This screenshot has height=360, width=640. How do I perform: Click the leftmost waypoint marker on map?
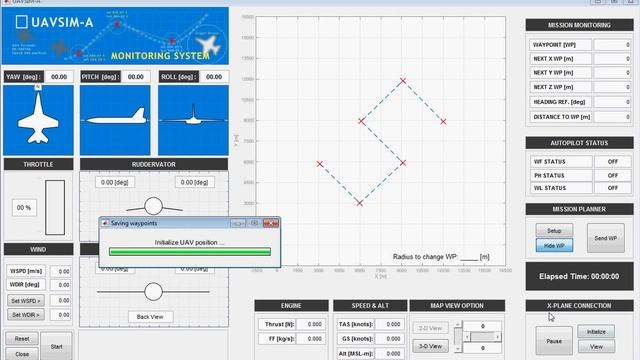[x=320, y=164]
